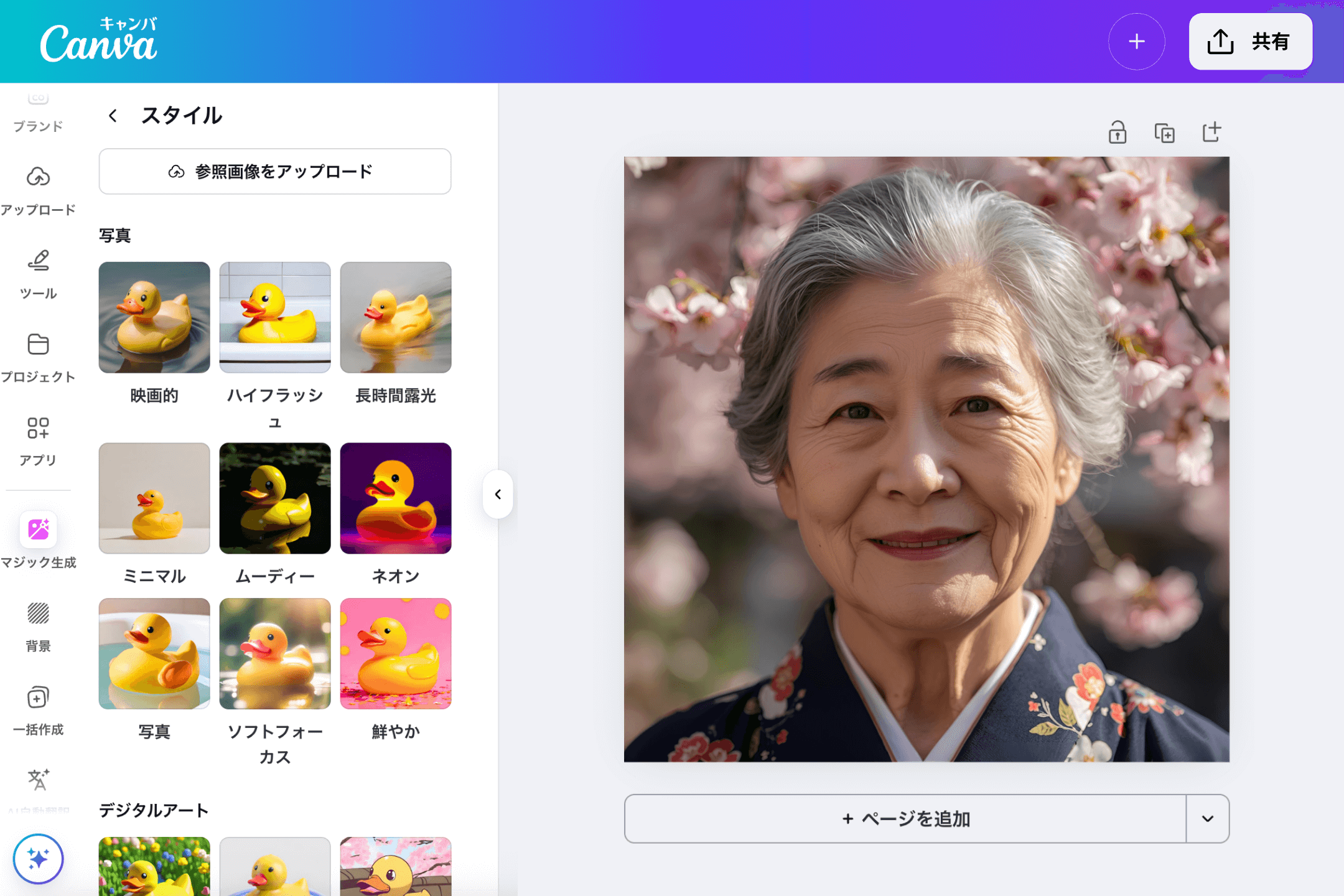Click ページを追加 button

click(x=905, y=819)
